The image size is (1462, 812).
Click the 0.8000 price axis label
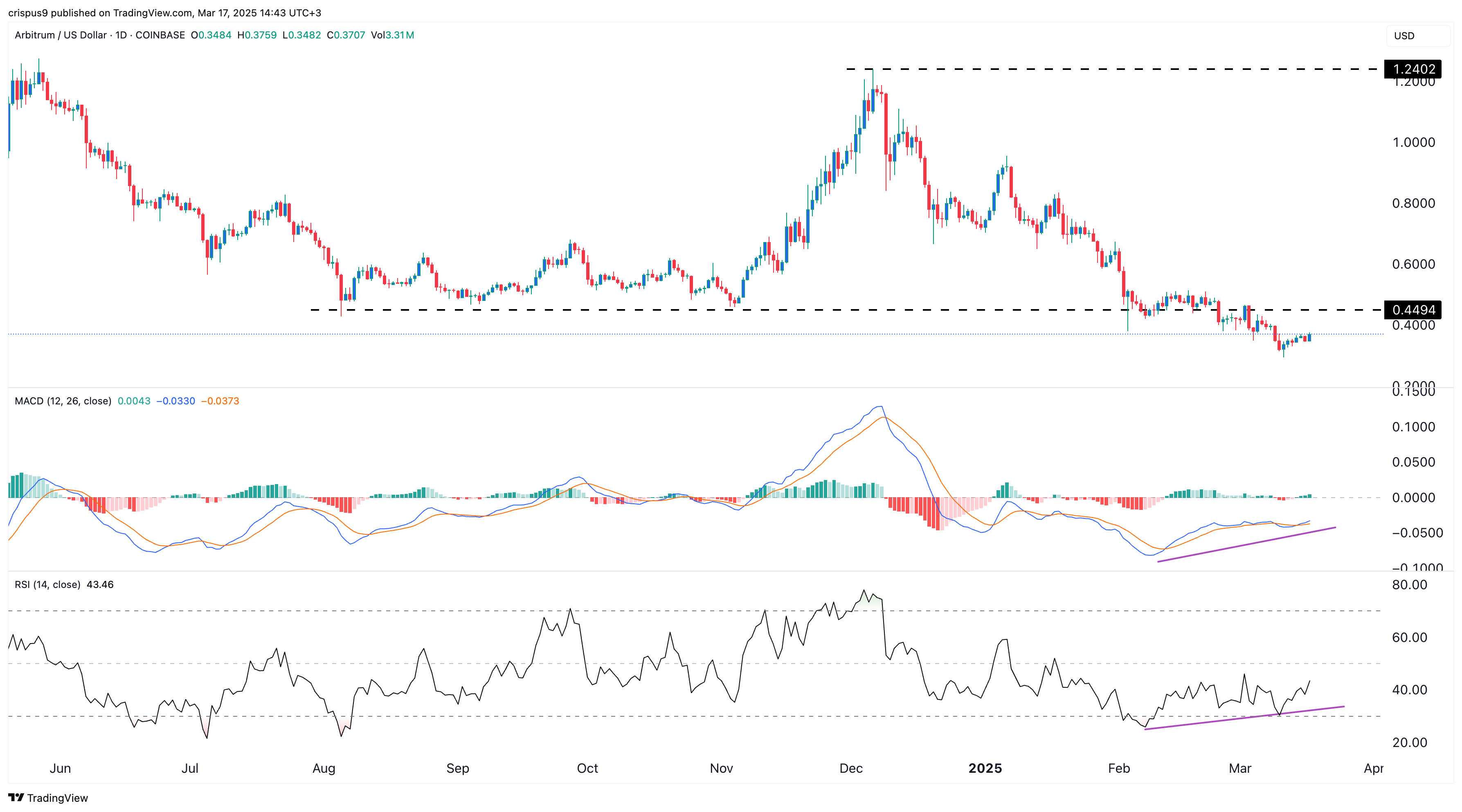[x=1414, y=203]
